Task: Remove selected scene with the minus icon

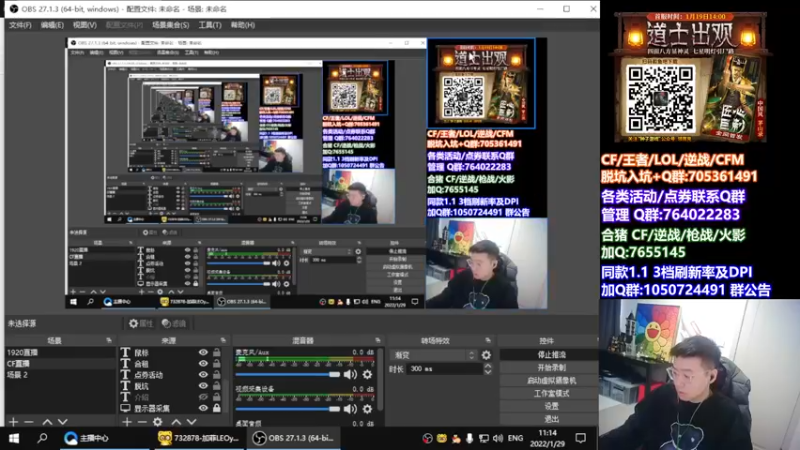Action: pyautogui.click(x=29, y=422)
